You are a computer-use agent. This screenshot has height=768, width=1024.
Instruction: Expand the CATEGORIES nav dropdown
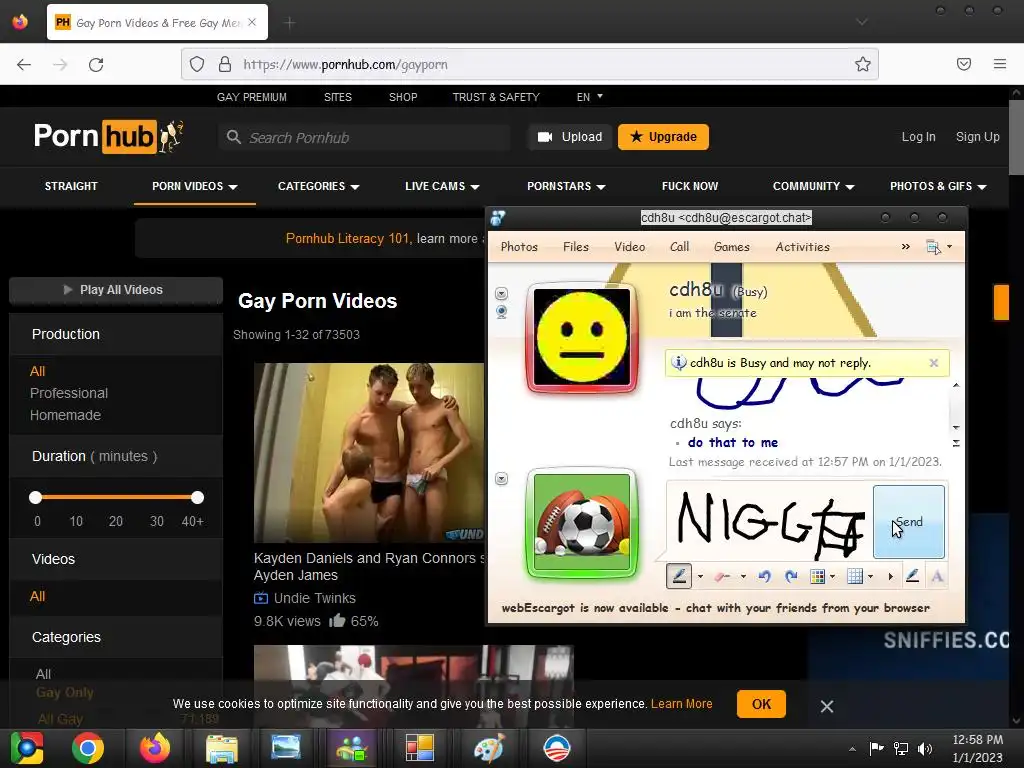pos(319,186)
